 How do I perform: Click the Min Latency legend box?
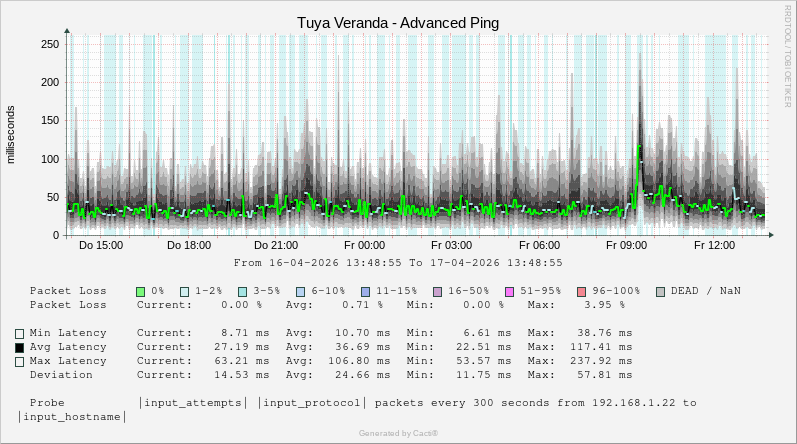pyautogui.click(x=19, y=333)
